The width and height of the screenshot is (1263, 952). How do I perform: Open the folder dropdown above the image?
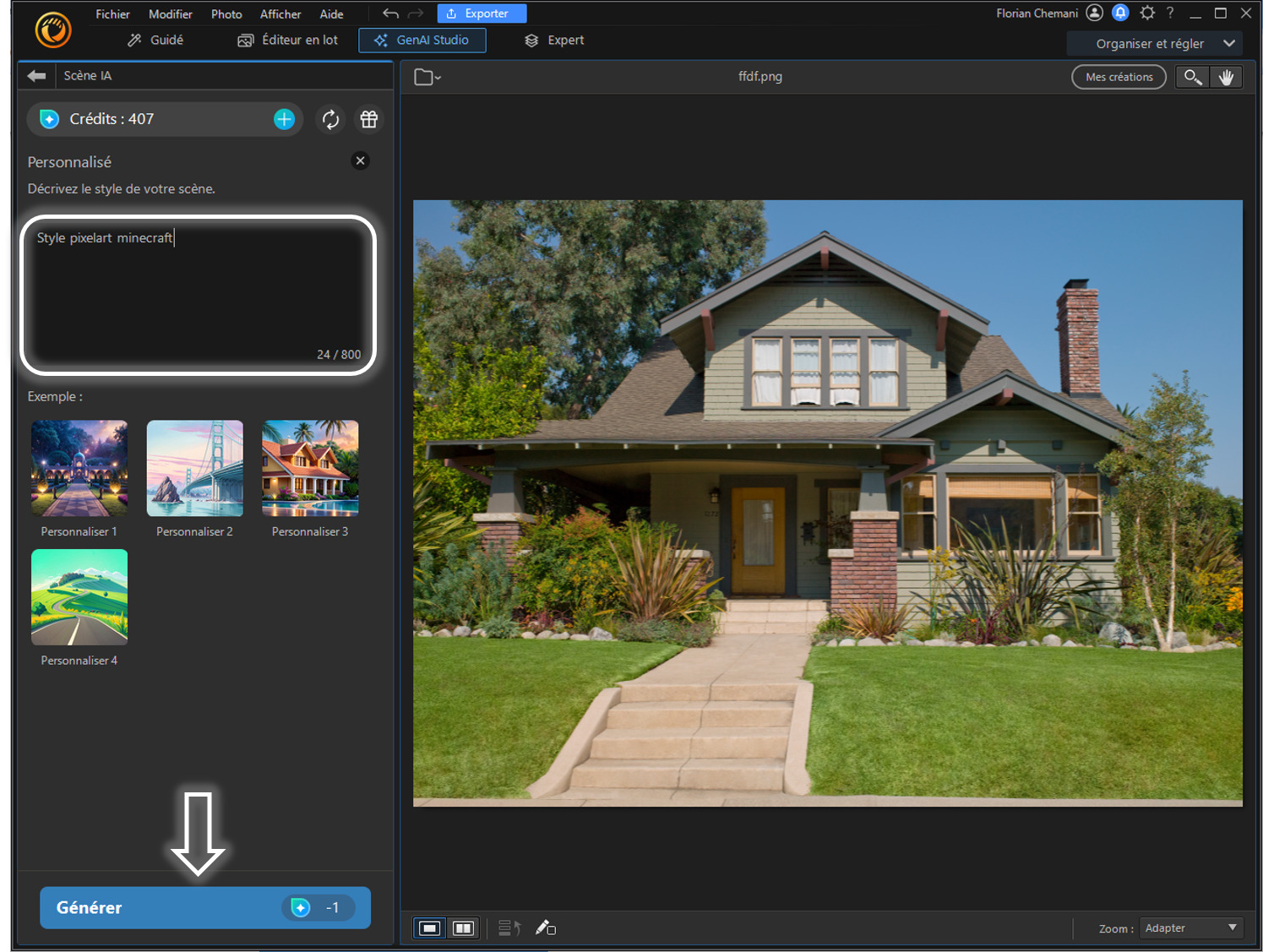pos(427,78)
